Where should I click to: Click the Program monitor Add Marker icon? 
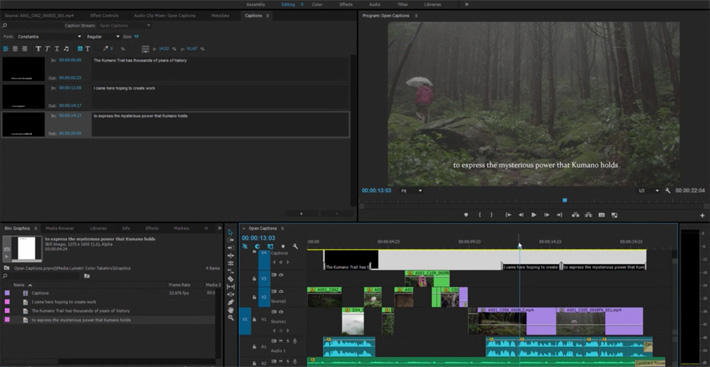pyautogui.click(x=466, y=215)
